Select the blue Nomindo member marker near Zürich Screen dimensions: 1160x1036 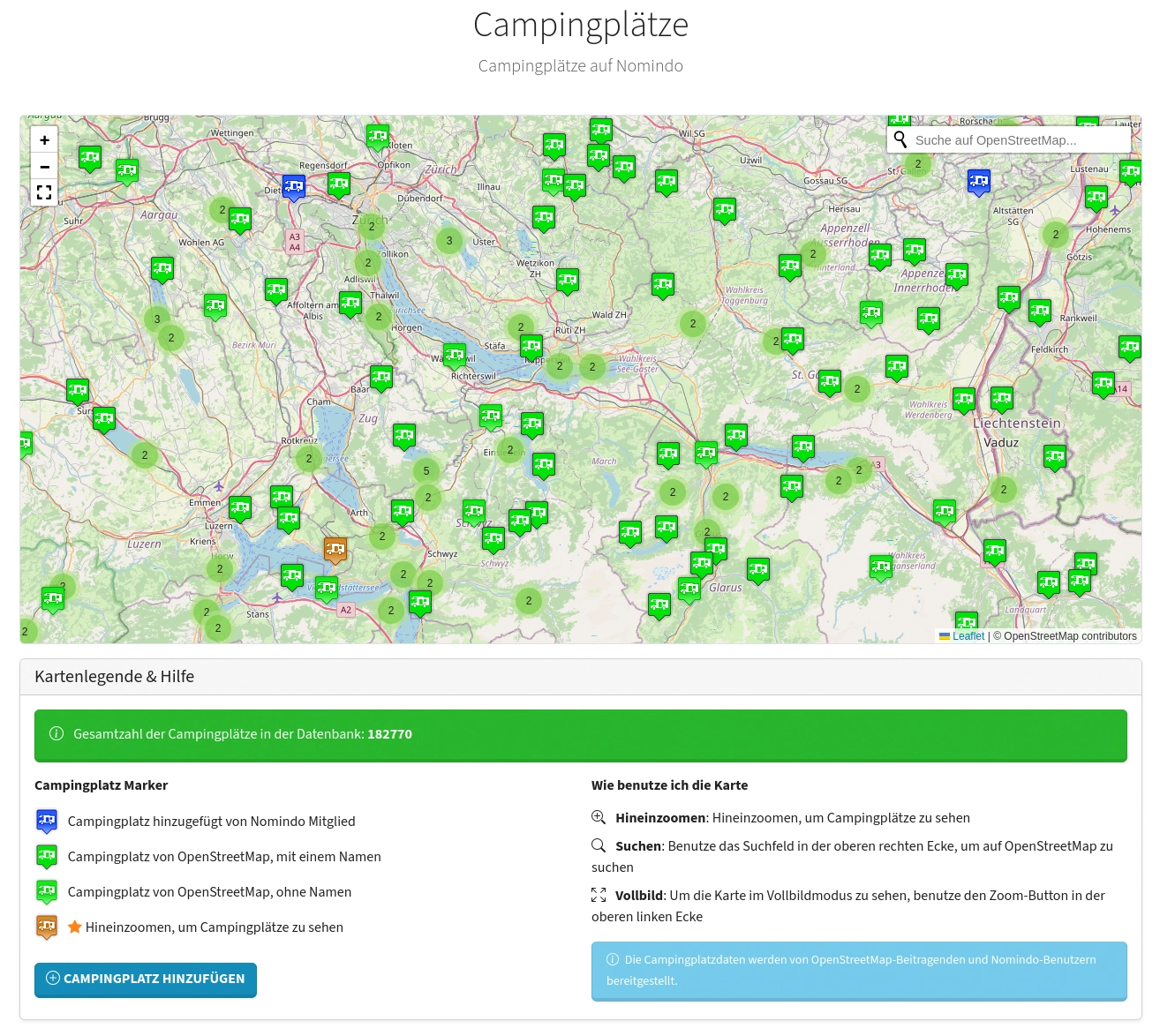[294, 184]
